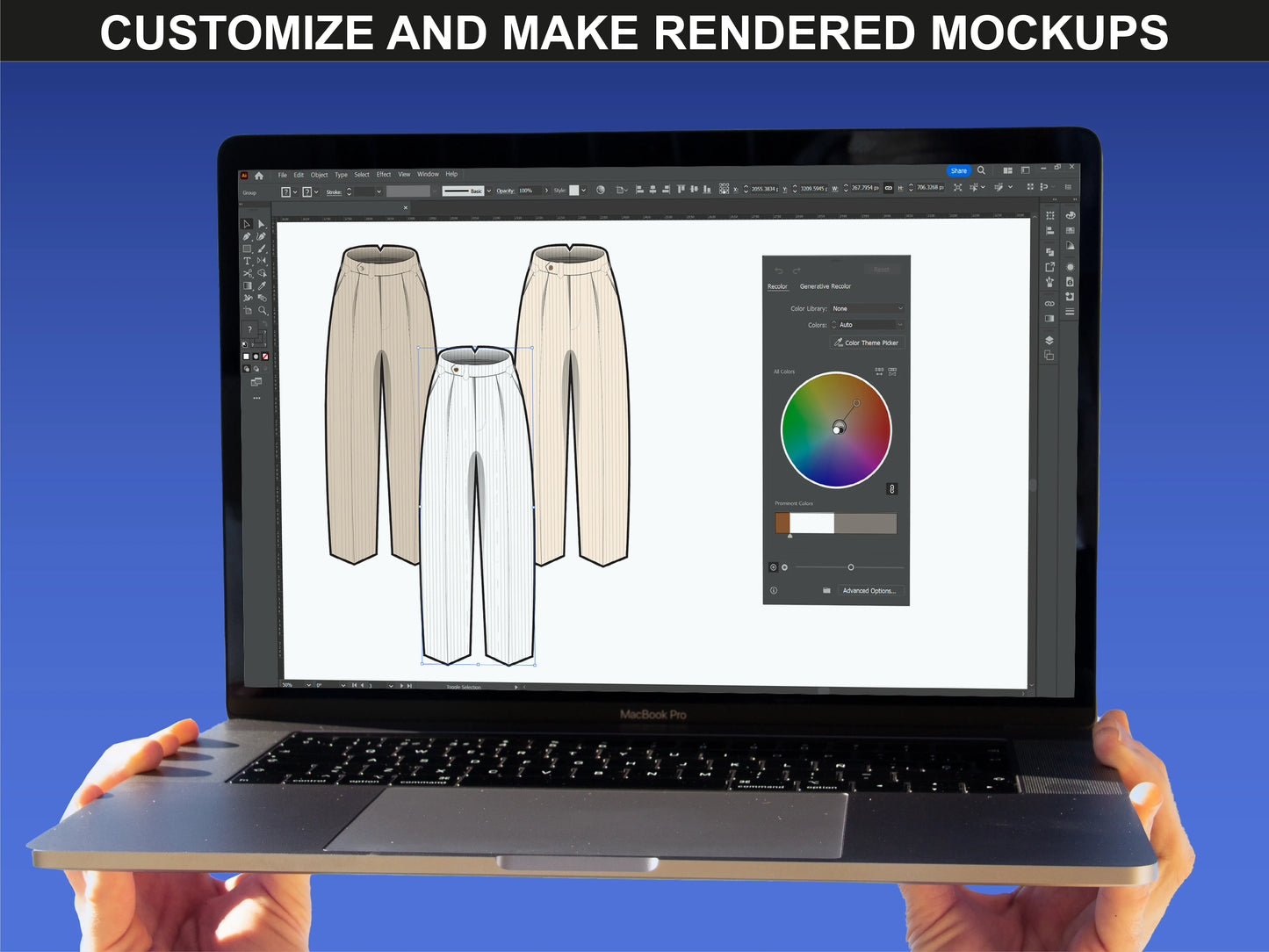Set fill to None in toolbar

[265, 357]
